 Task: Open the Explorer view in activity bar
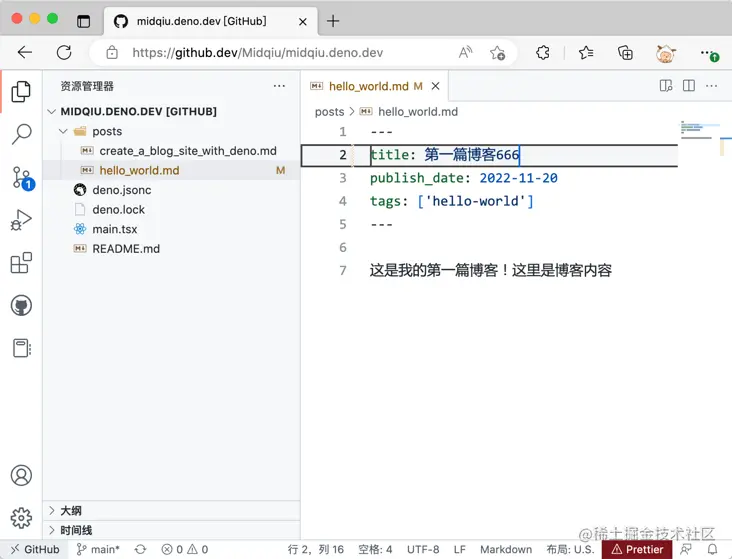(x=21, y=92)
